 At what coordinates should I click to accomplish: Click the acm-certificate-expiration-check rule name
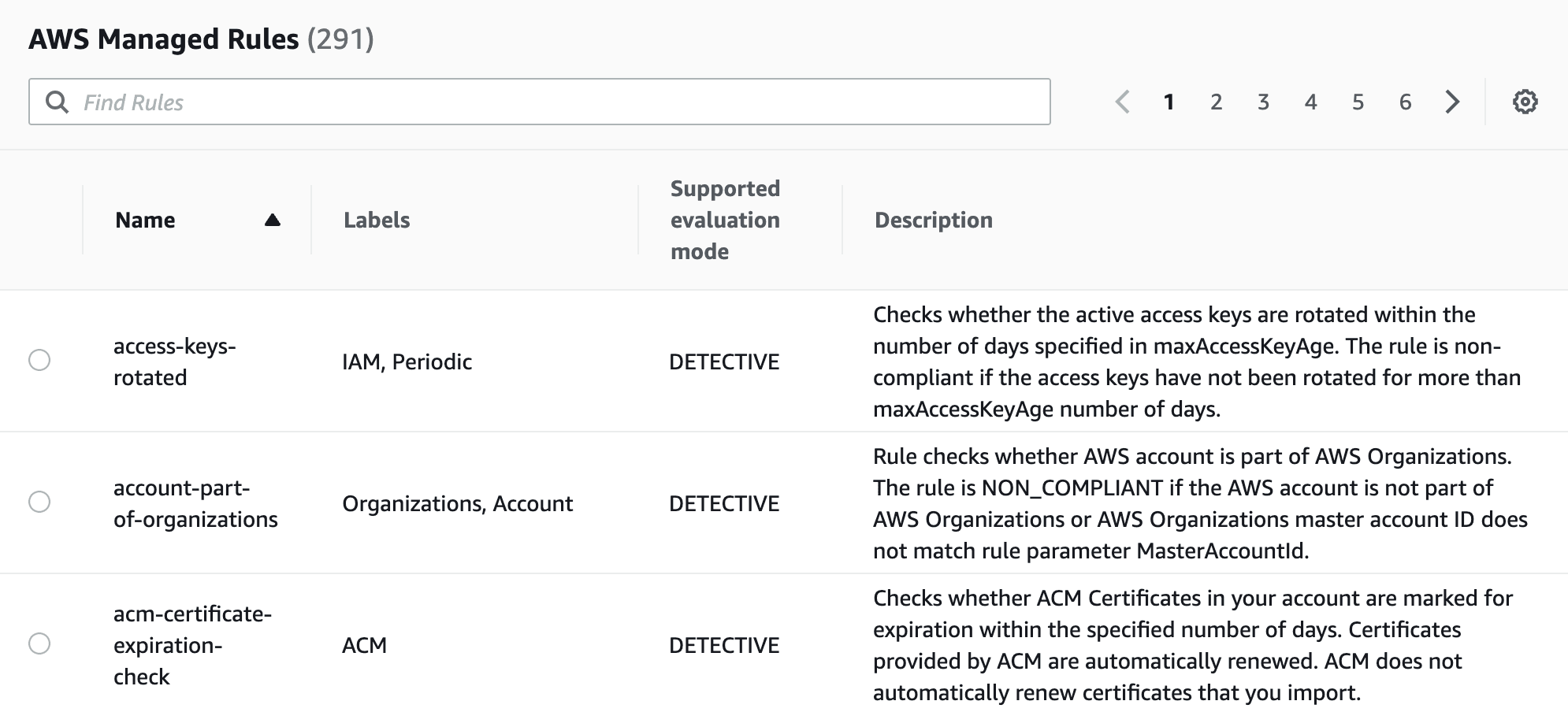pos(192,645)
